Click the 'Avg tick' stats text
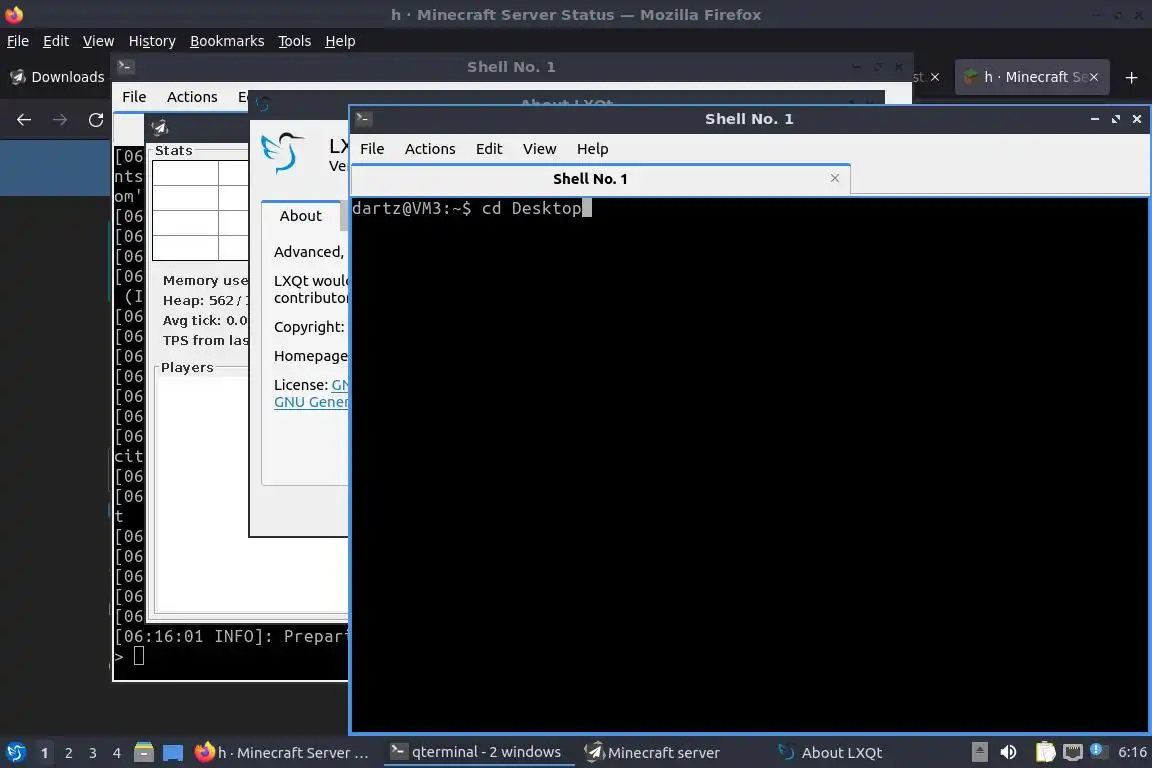This screenshot has height=768, width=1152. coord(205,320)
